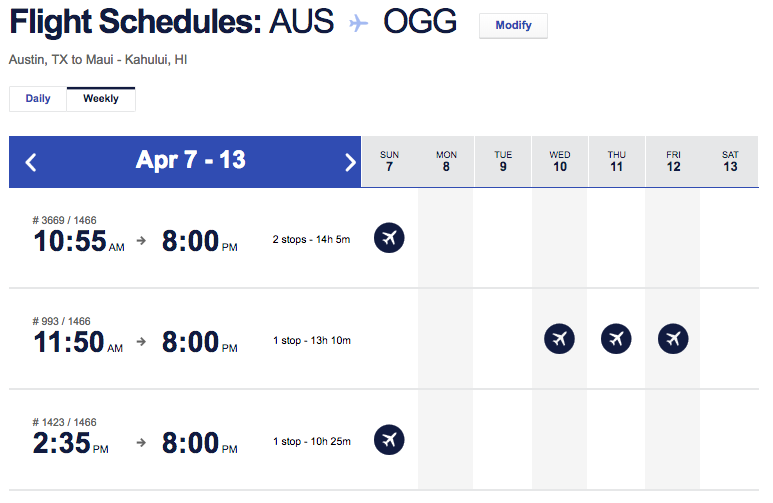The height and width of the screenshot is (503, 773).
Task: Click the Modify button
Action: 513,25
